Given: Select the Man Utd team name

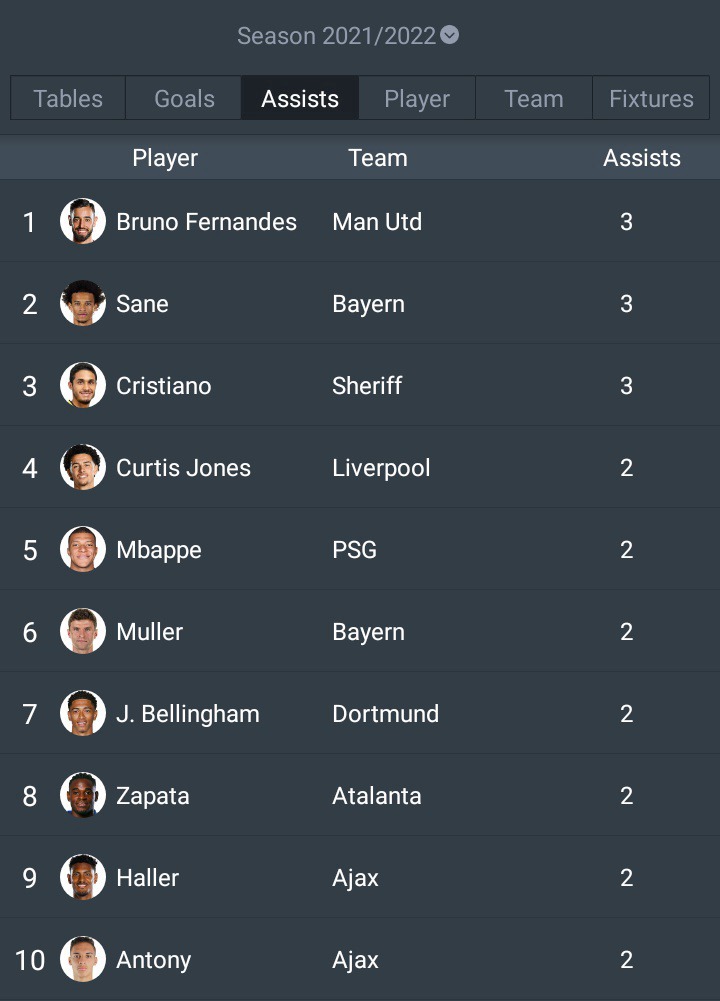Looking at the screenshot, I should point(377,222).
